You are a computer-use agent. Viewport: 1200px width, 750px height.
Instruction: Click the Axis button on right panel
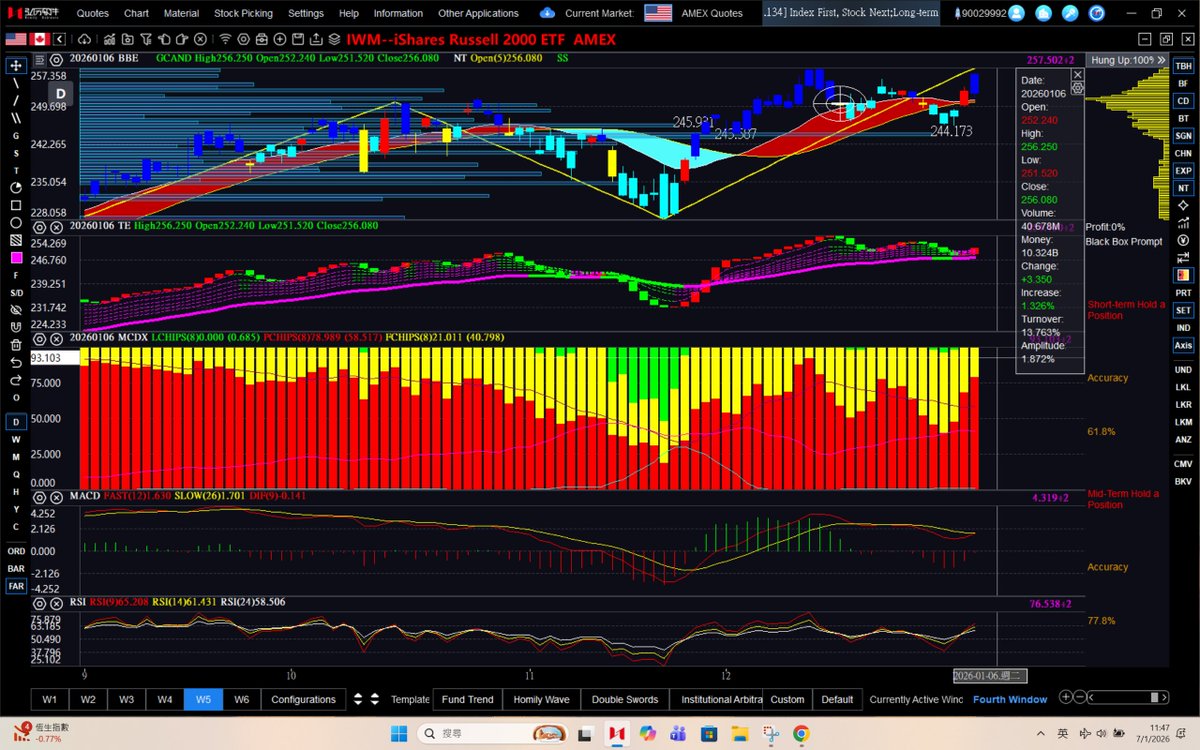pyautogui.click(x=1183, y=345)
